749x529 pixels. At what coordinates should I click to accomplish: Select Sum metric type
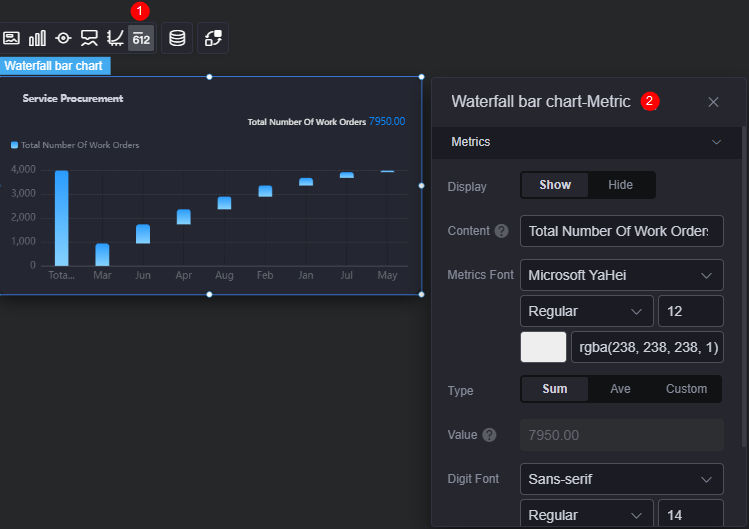[555, 389]
